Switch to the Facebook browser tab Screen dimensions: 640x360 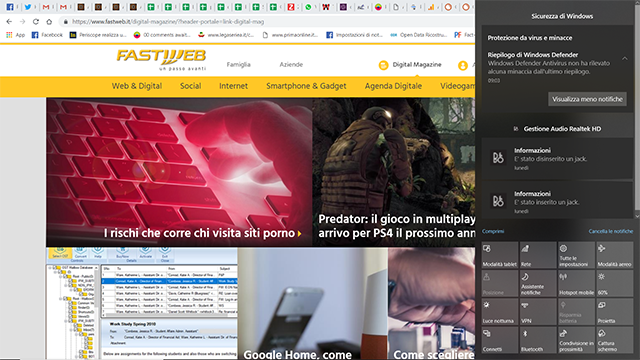pyautogui.click(x=10, y=7)
